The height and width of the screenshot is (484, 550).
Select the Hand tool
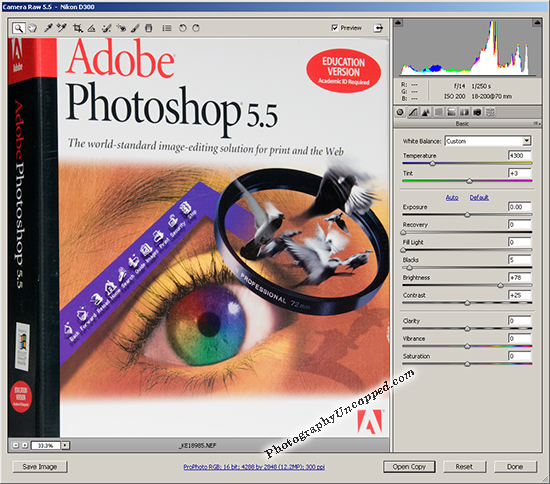(x=33, y=28)
